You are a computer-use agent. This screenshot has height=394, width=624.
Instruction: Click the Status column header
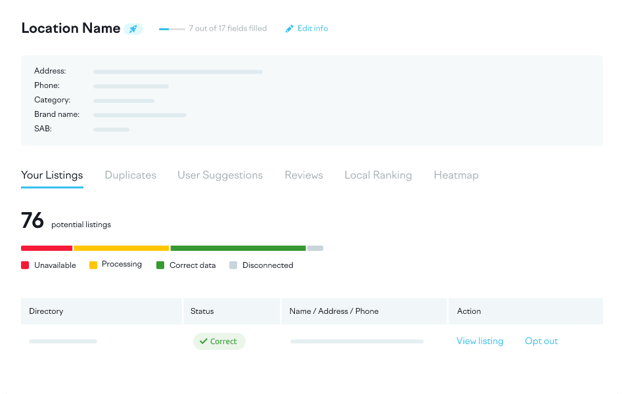(x=232, y=311)
